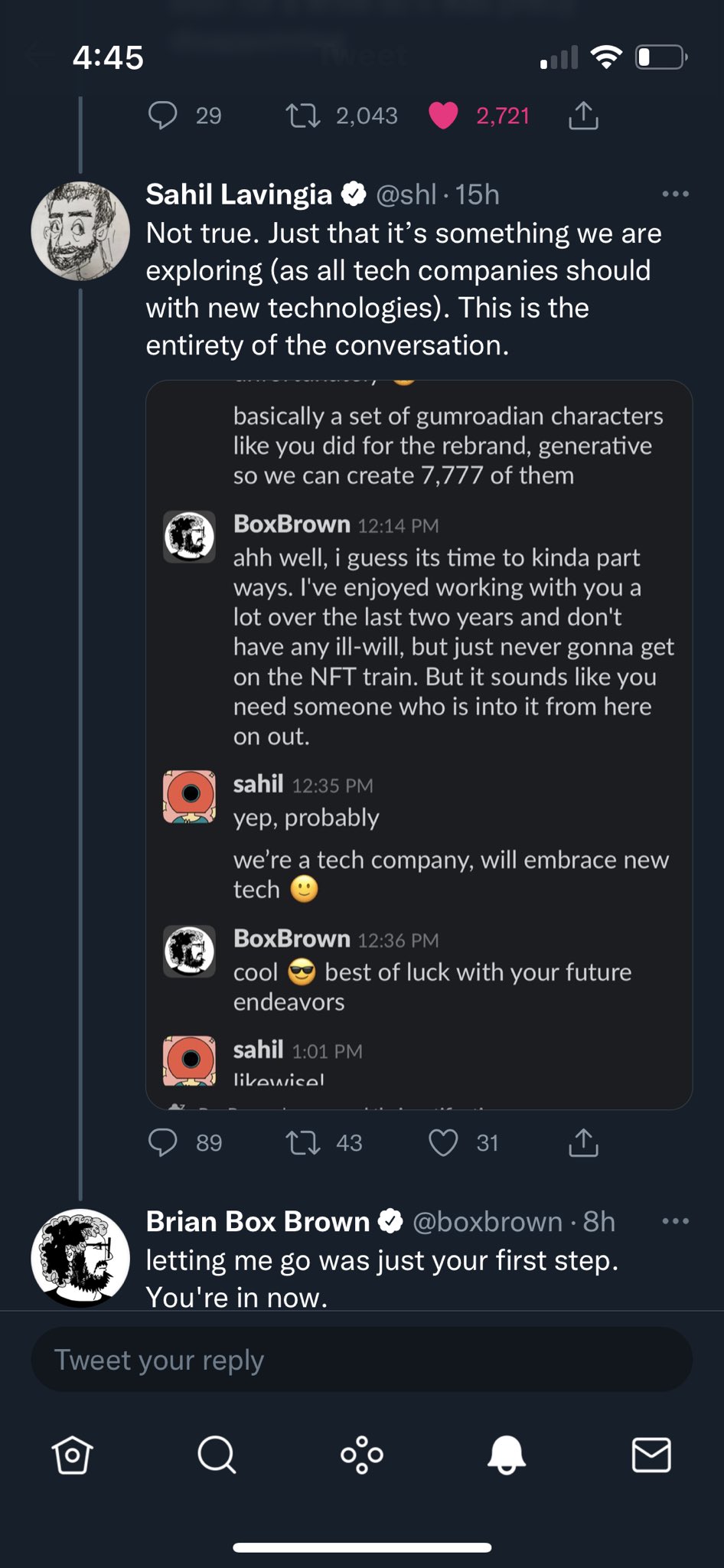
Task: Unlike the tweet with 2,721 likes
Action: (443, 116)
